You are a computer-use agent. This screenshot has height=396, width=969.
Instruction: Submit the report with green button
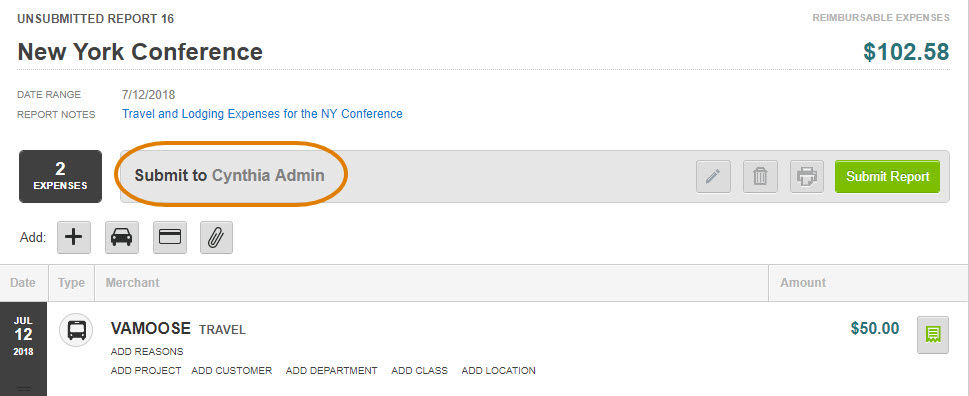(x=887, y=177)
